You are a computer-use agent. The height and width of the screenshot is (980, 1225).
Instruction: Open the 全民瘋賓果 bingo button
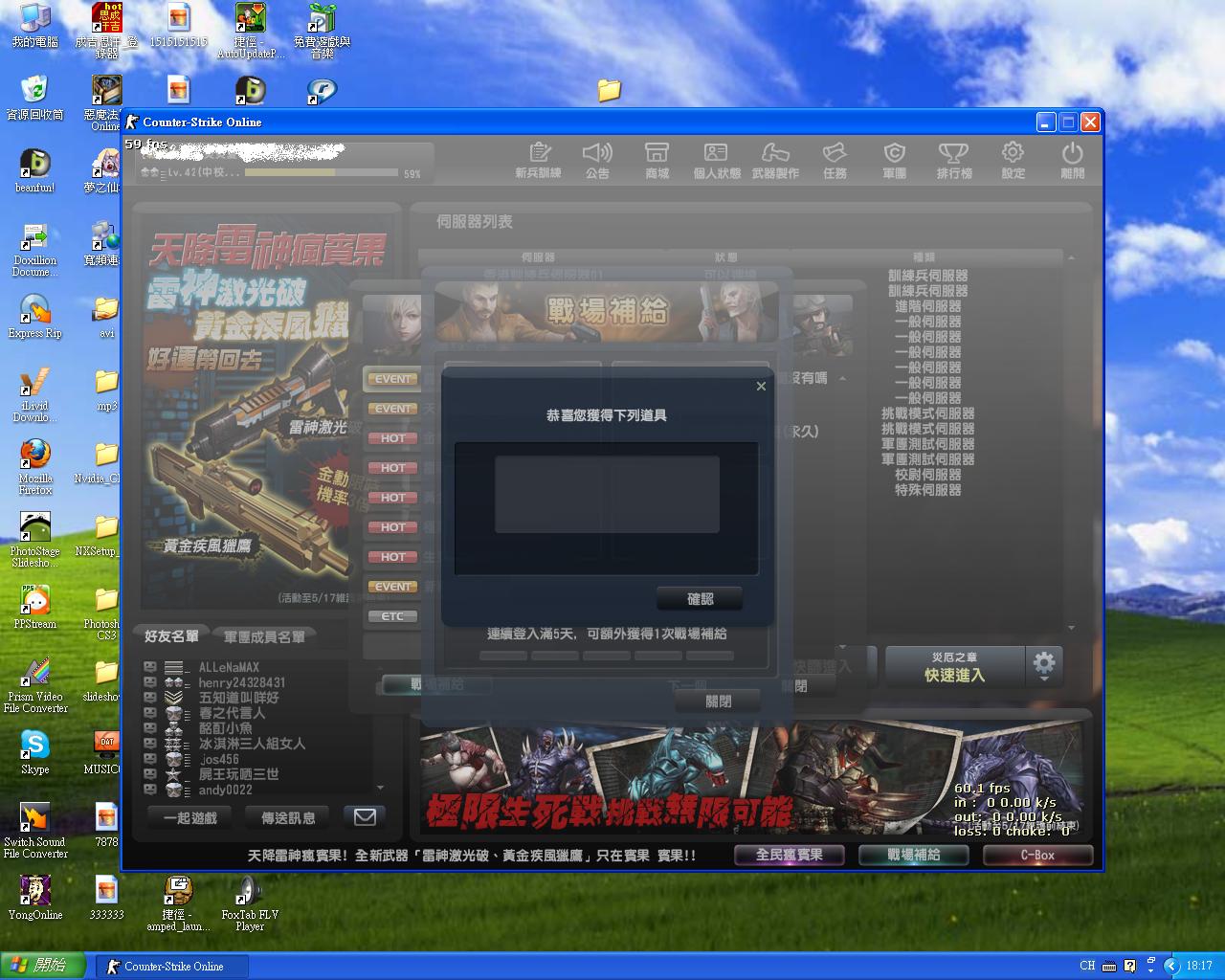(789, 855)
